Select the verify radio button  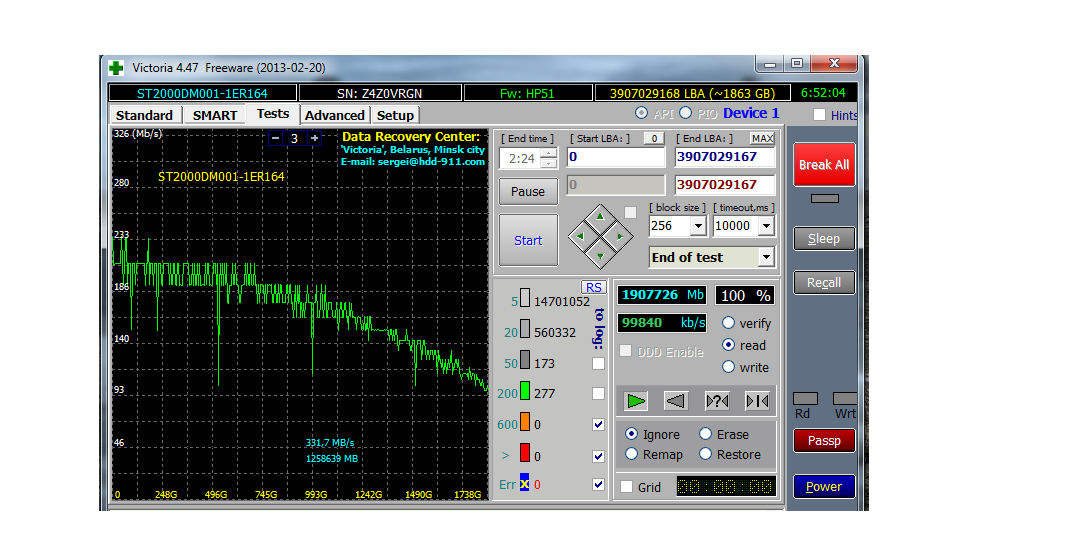point(728,323)
